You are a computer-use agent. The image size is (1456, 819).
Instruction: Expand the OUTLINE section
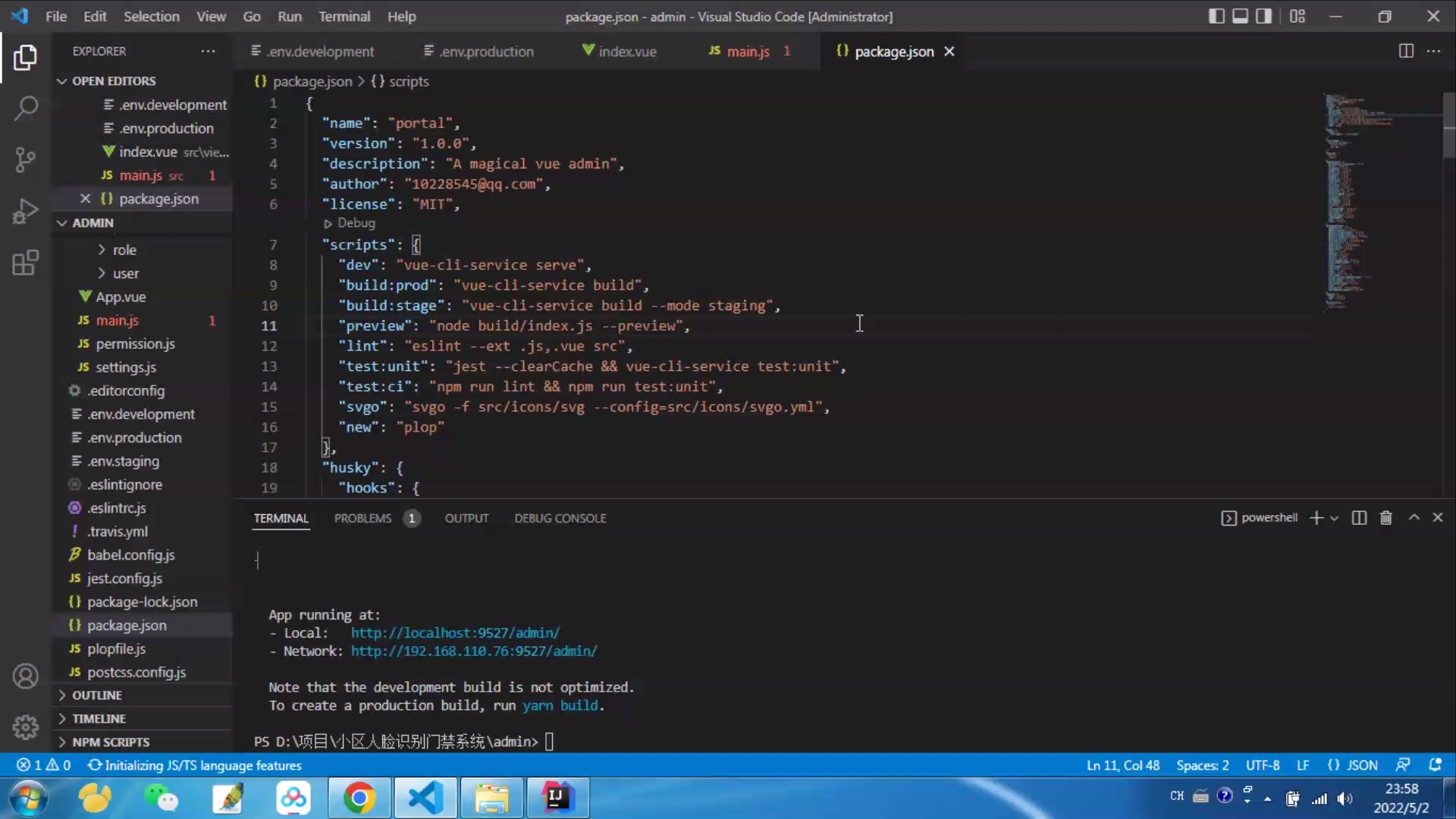(97, 695)
